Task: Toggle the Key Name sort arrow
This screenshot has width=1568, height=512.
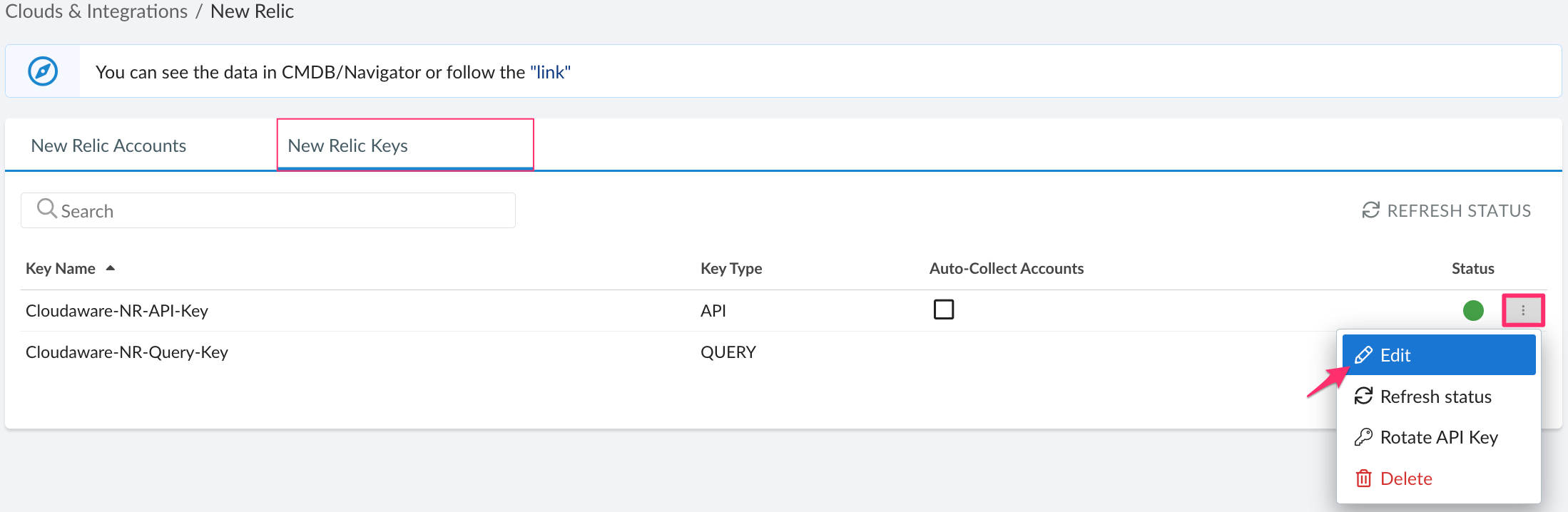Action: click(x=111, y=268)
